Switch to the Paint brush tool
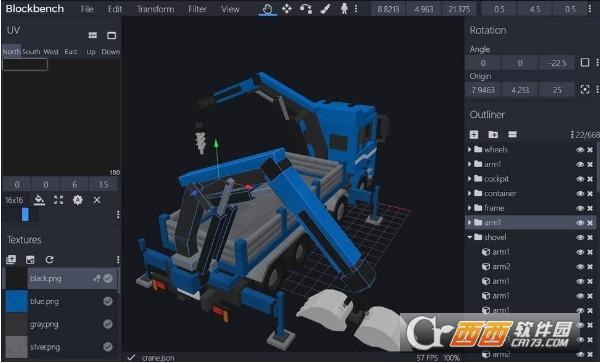The image size is (600, 363). pyautogui.click(x=325, y=9)
